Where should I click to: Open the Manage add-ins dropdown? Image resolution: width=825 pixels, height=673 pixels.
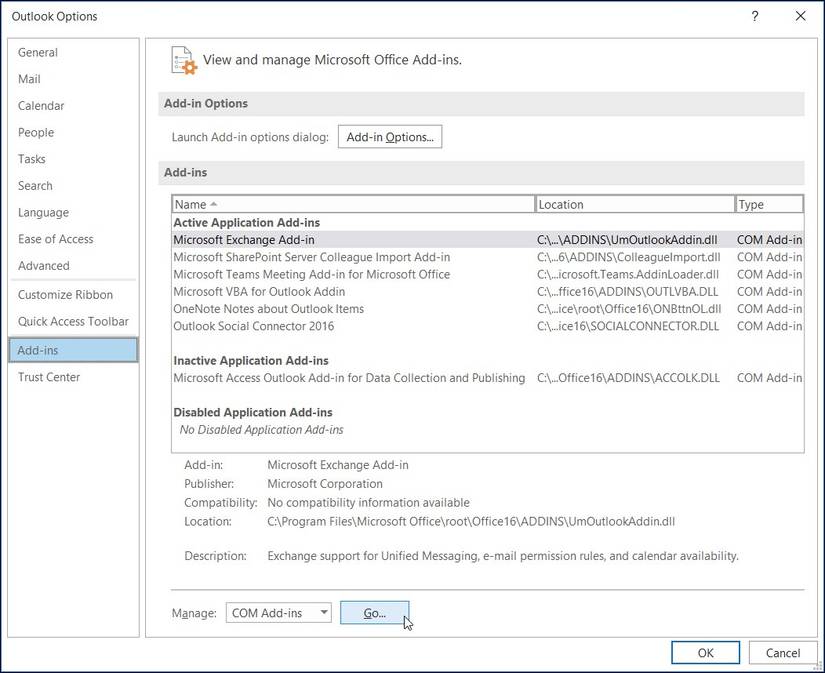(x=279, y=613)
